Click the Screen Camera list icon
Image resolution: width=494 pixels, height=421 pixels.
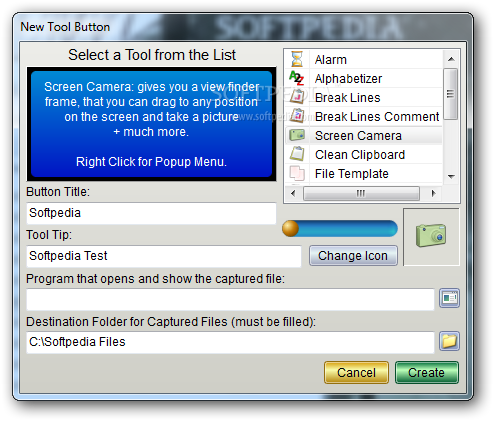[x=297, y=135]
